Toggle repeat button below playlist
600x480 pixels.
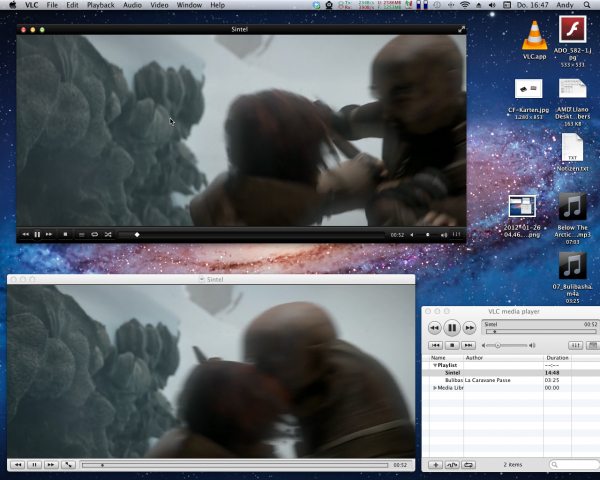click(x=468, y=465)
